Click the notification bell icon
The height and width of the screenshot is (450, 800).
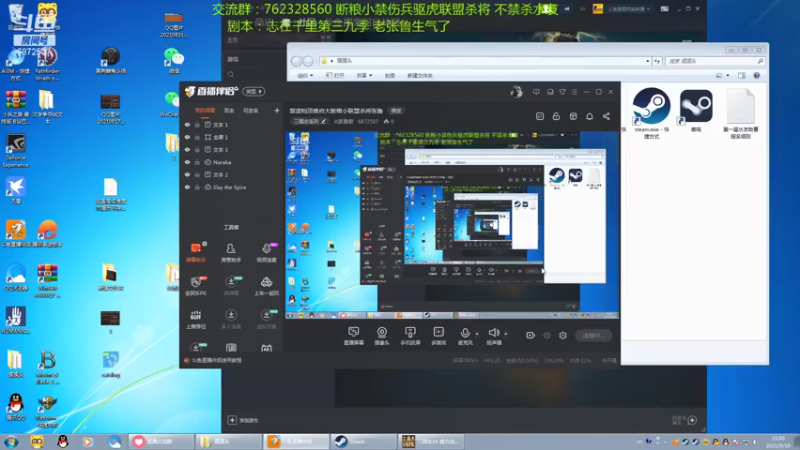[589, 116]
